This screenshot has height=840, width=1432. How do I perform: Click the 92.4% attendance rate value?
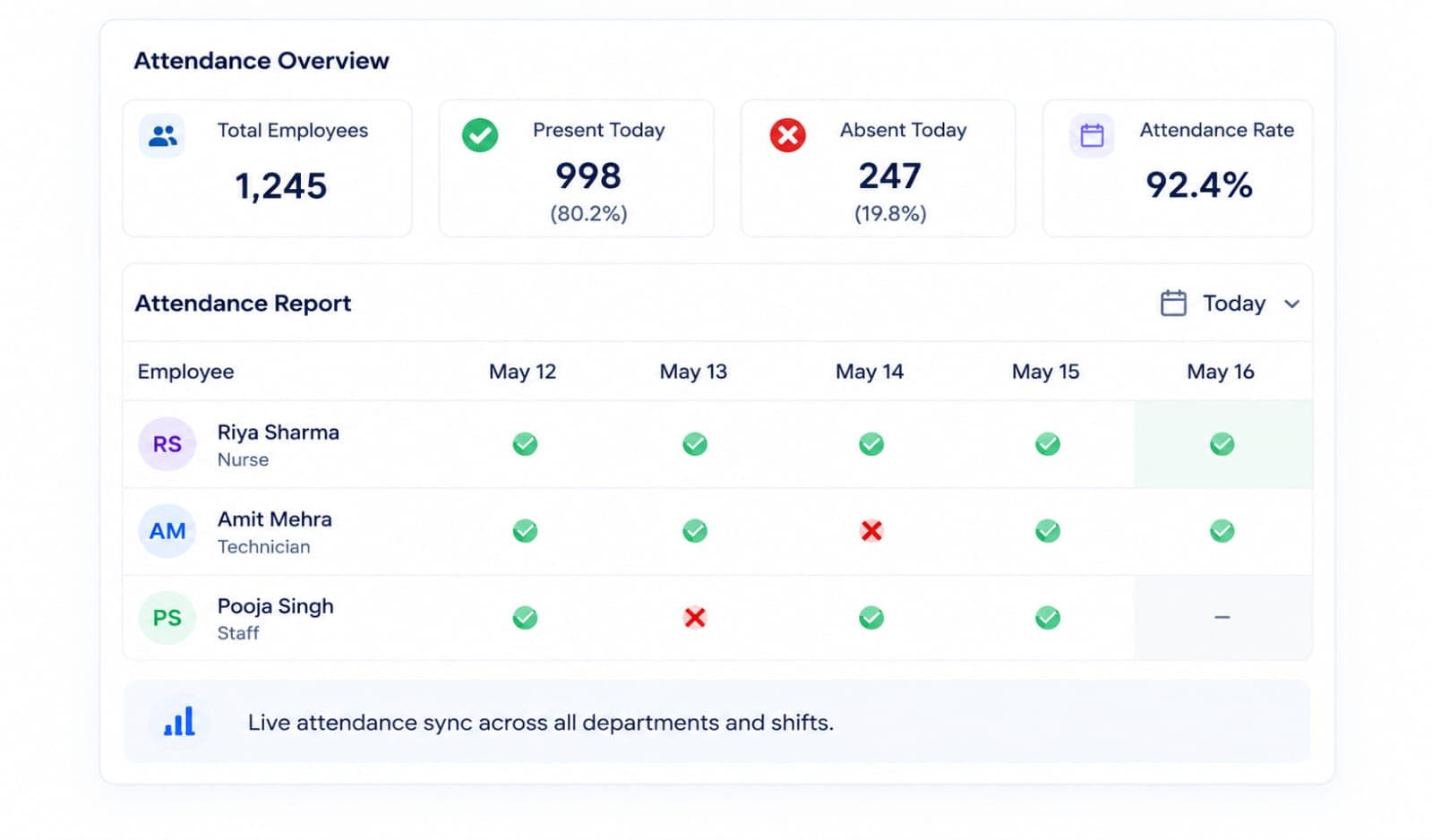(x=1199, y=185)
